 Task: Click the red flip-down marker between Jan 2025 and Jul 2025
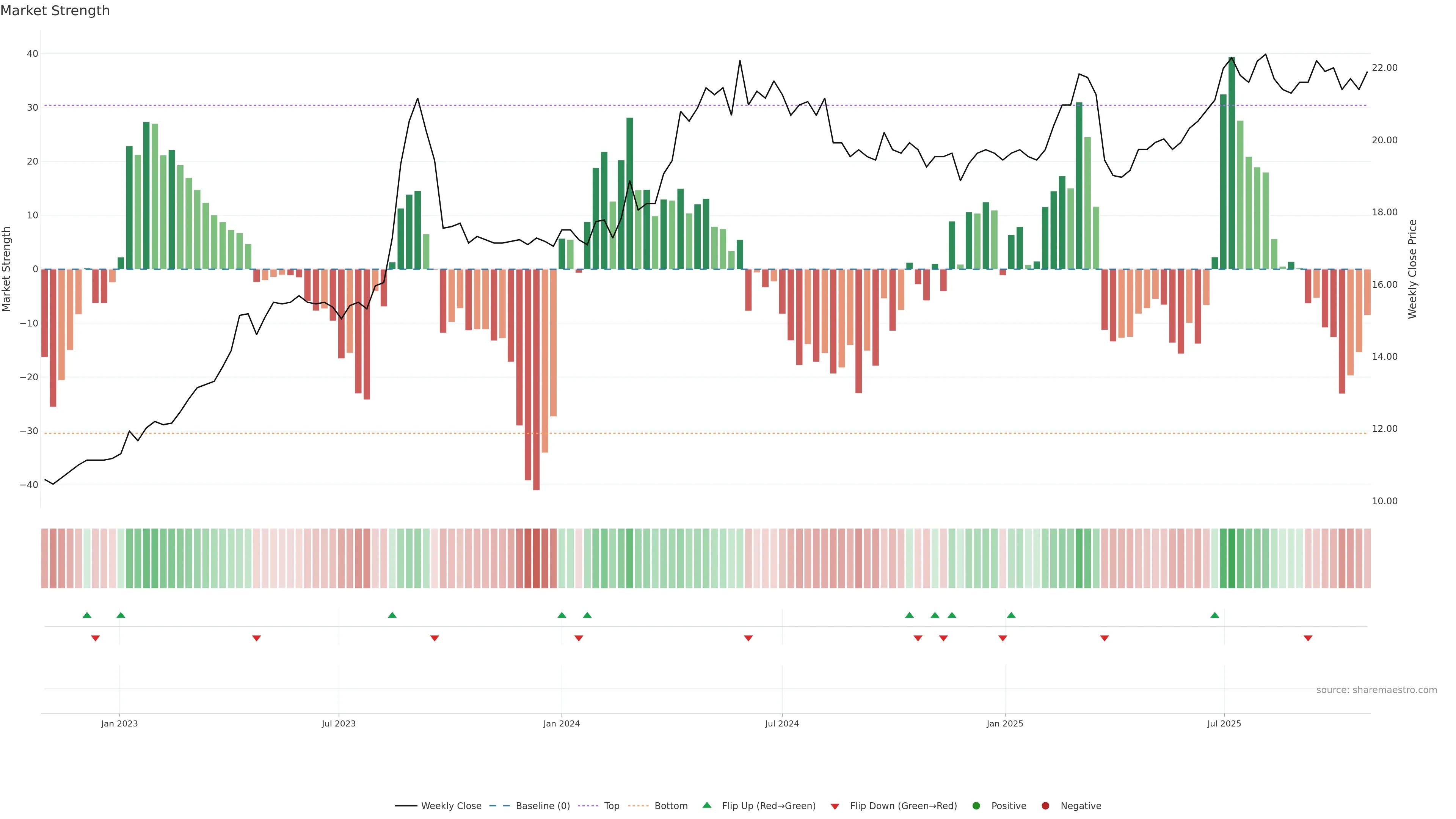tap(1105, 638)
